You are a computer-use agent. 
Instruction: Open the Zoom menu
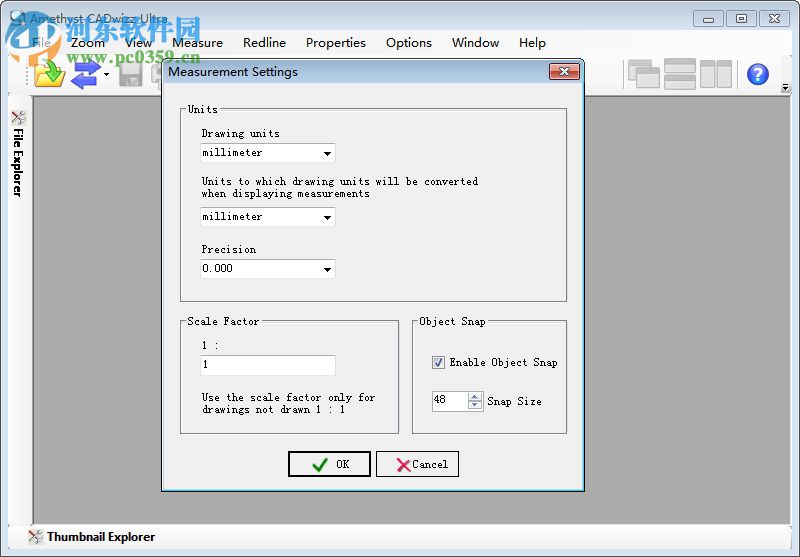pos(88,43)
